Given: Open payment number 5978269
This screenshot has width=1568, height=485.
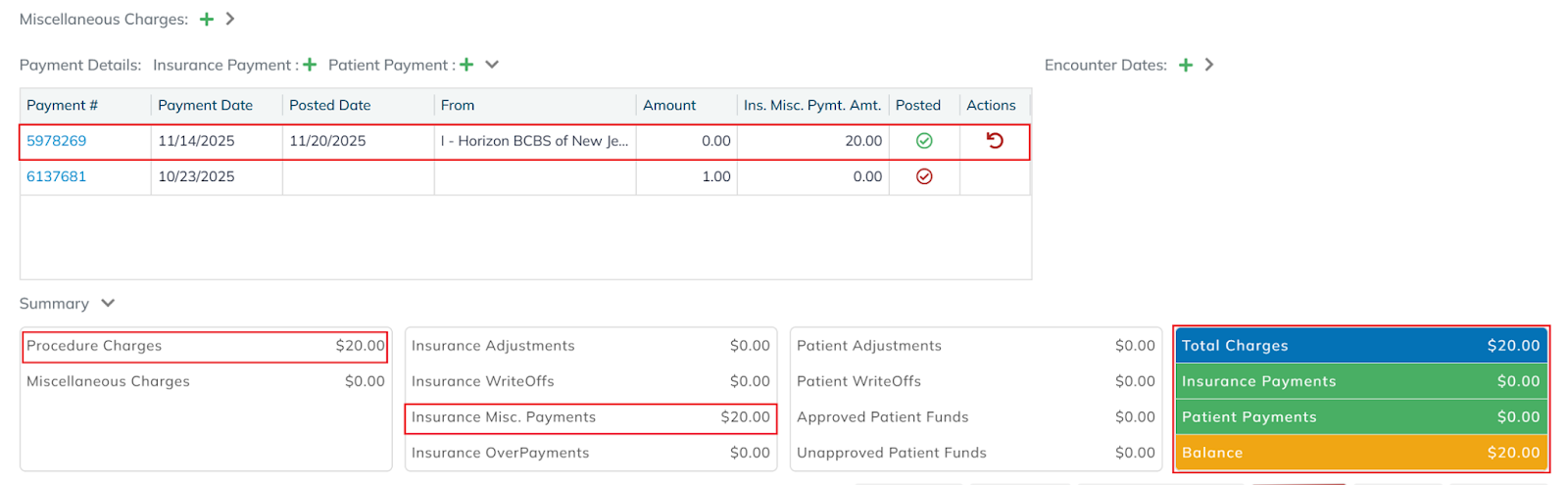Looking at the screenshot, I should tap(57, 141).
